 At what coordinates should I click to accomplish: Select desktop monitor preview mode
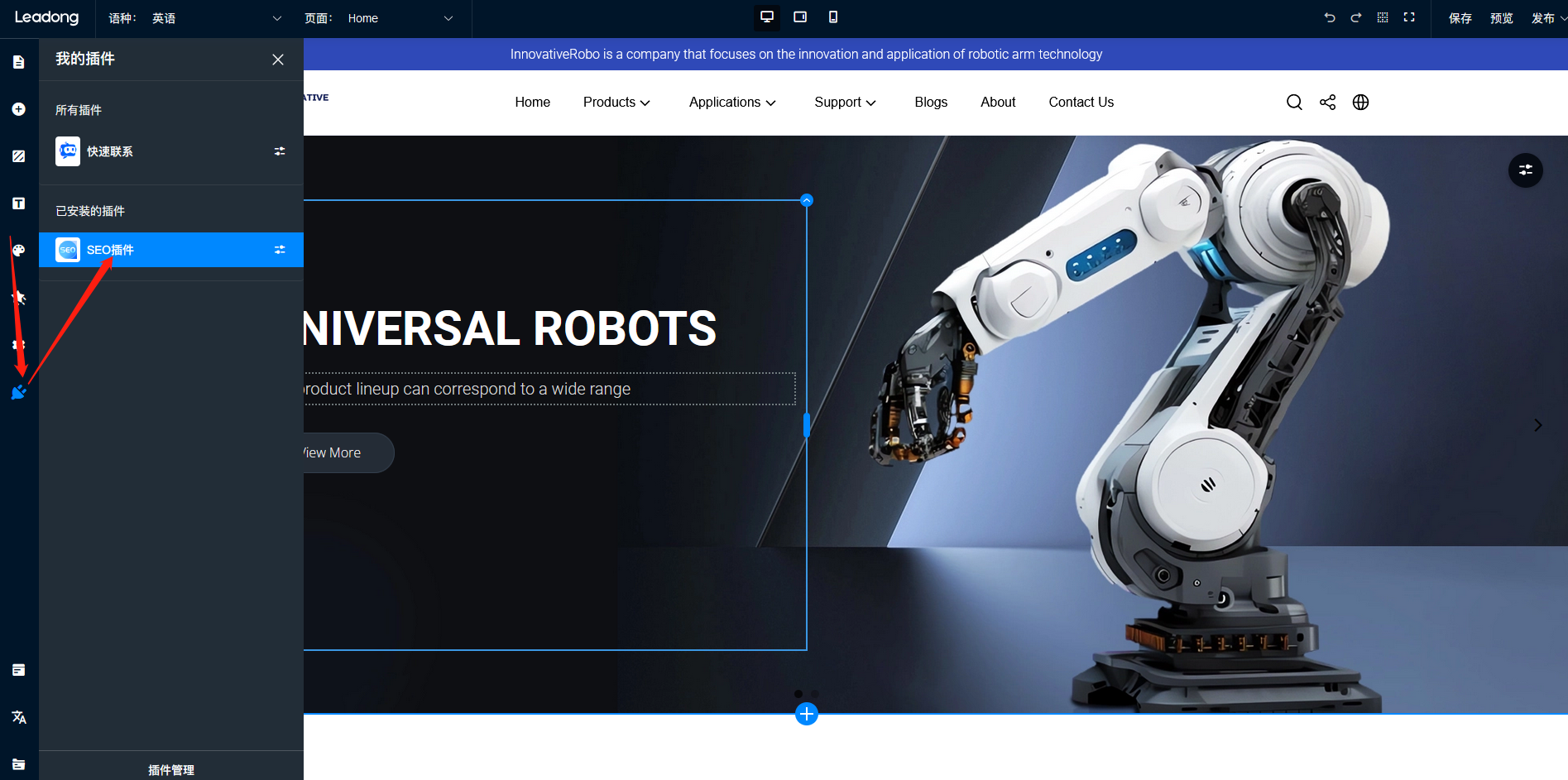point(767,17)
